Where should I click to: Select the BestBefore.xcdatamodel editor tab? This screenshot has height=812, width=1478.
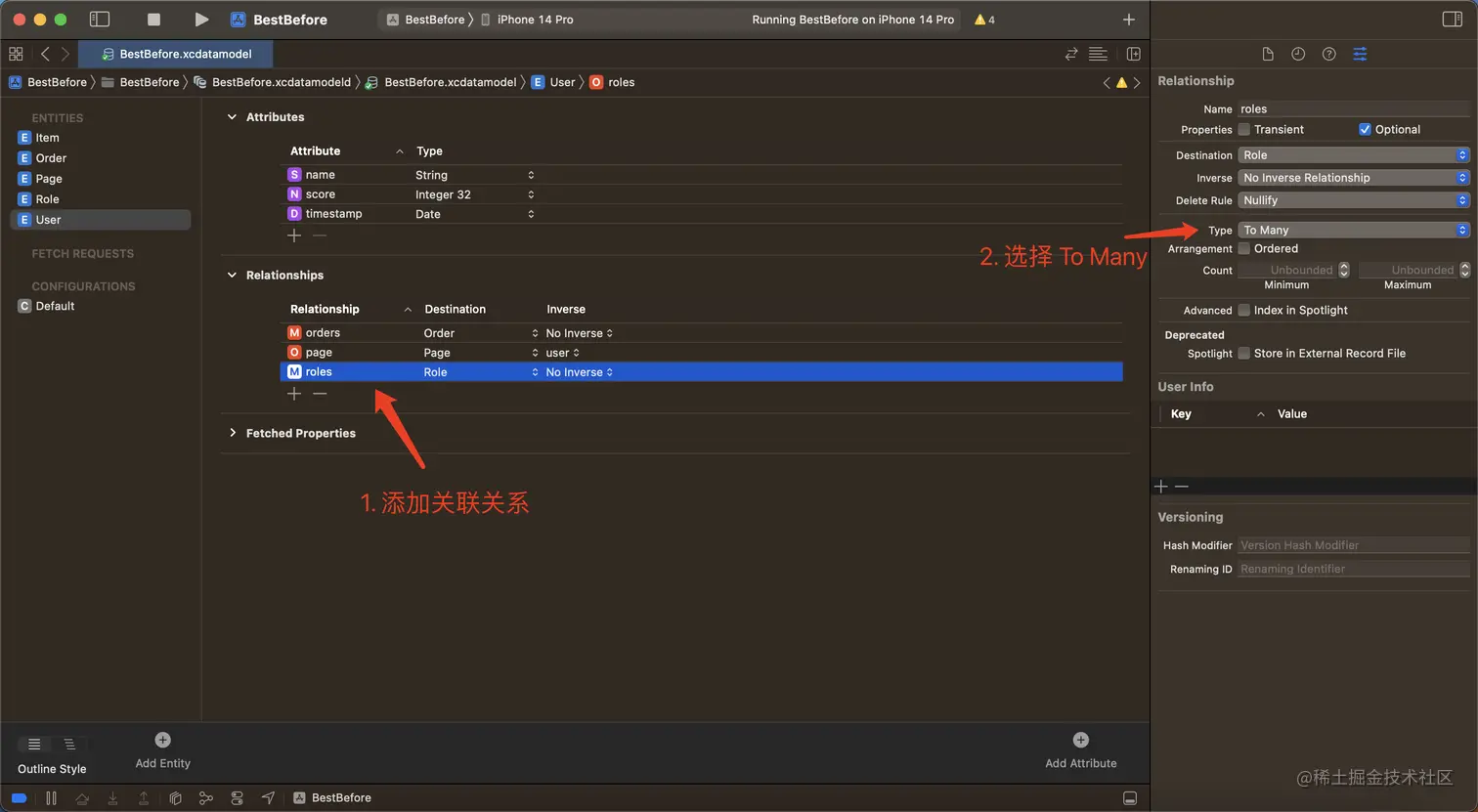point(176,54)
